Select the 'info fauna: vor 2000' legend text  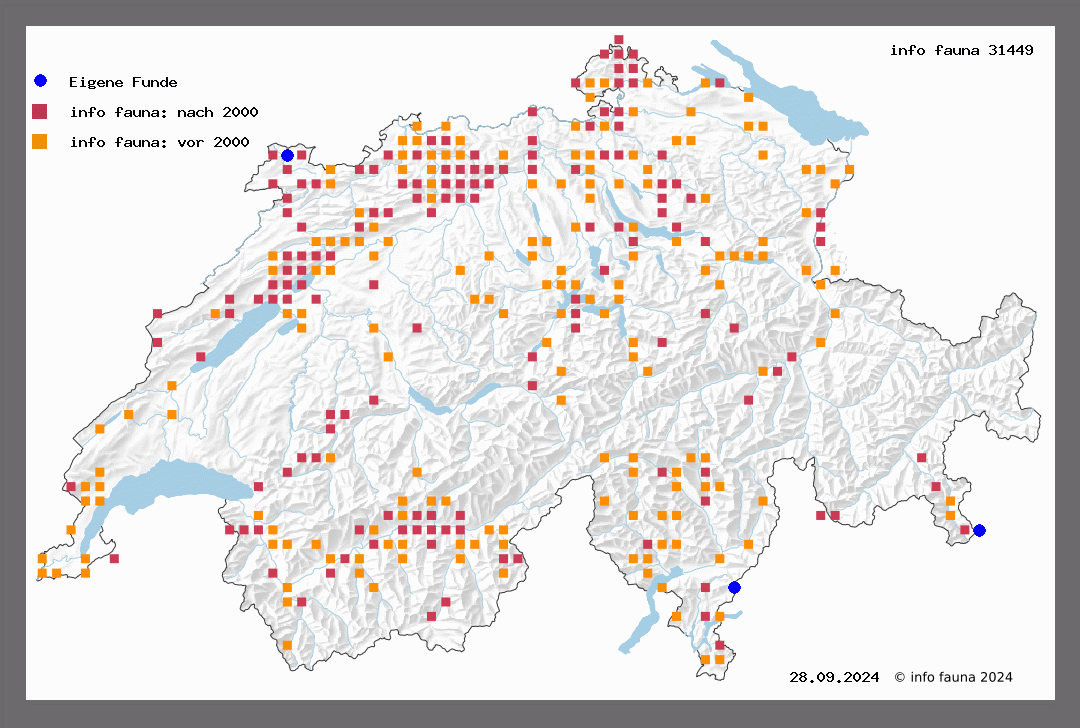coord(159,142)
